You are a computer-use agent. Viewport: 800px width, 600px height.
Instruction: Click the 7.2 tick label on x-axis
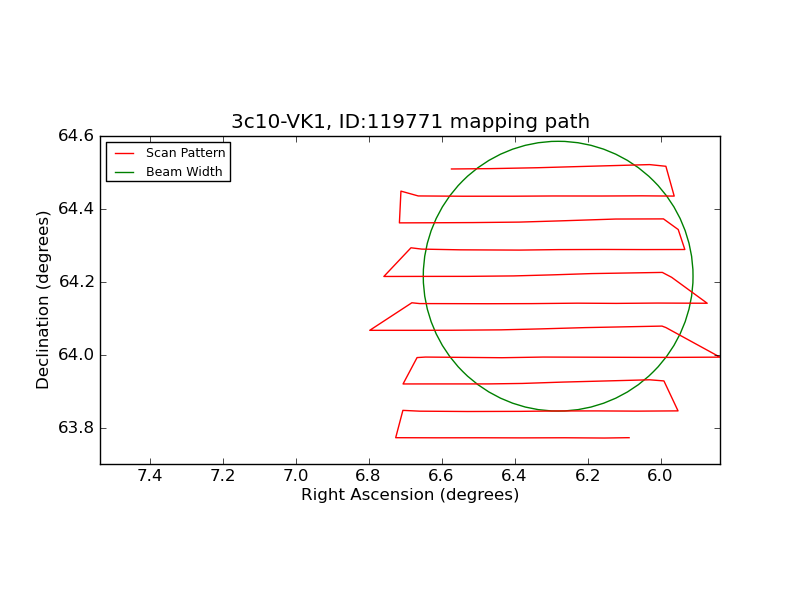[223, 476]
